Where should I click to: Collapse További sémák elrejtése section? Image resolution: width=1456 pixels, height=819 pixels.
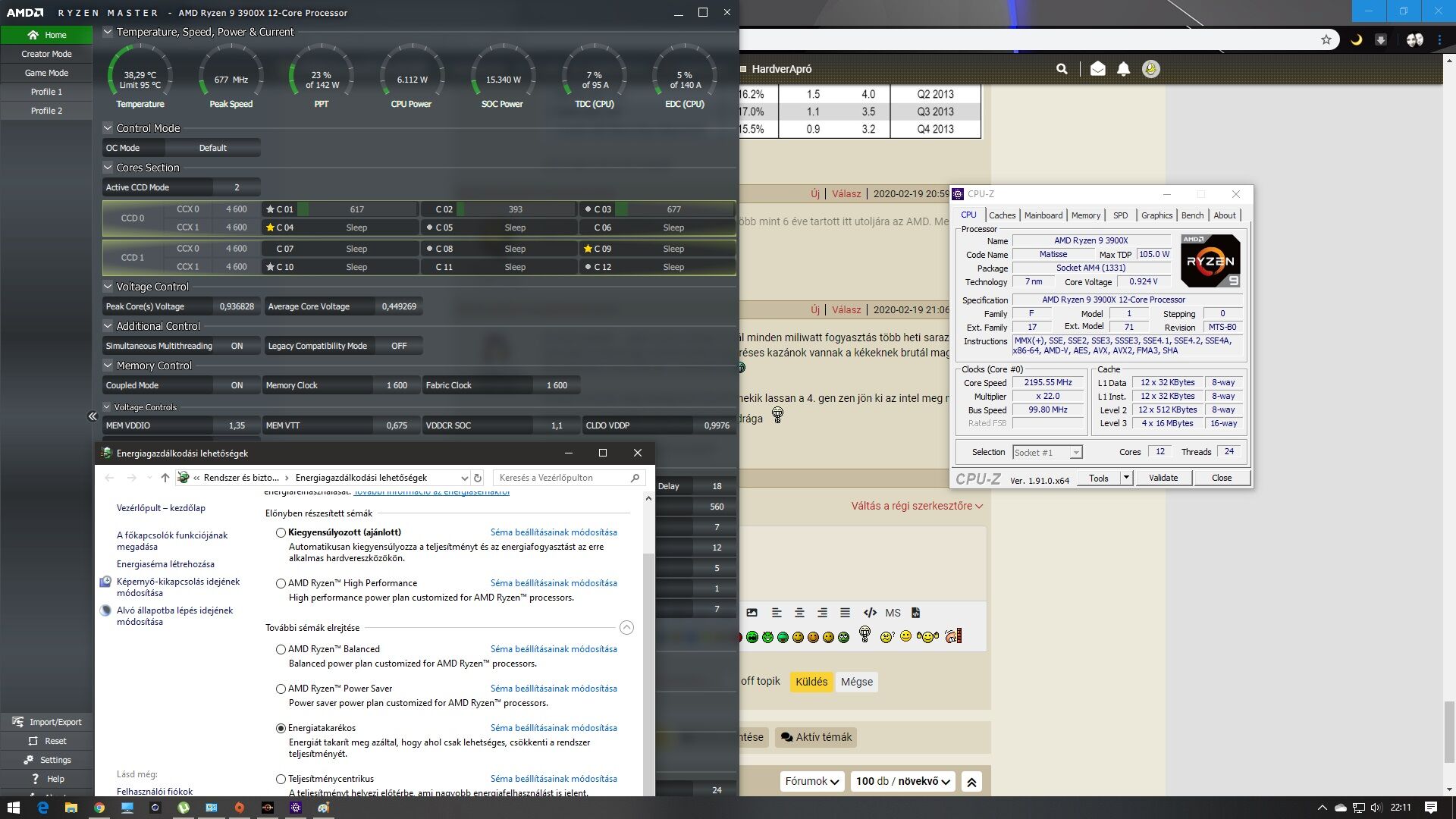point(626,628)
